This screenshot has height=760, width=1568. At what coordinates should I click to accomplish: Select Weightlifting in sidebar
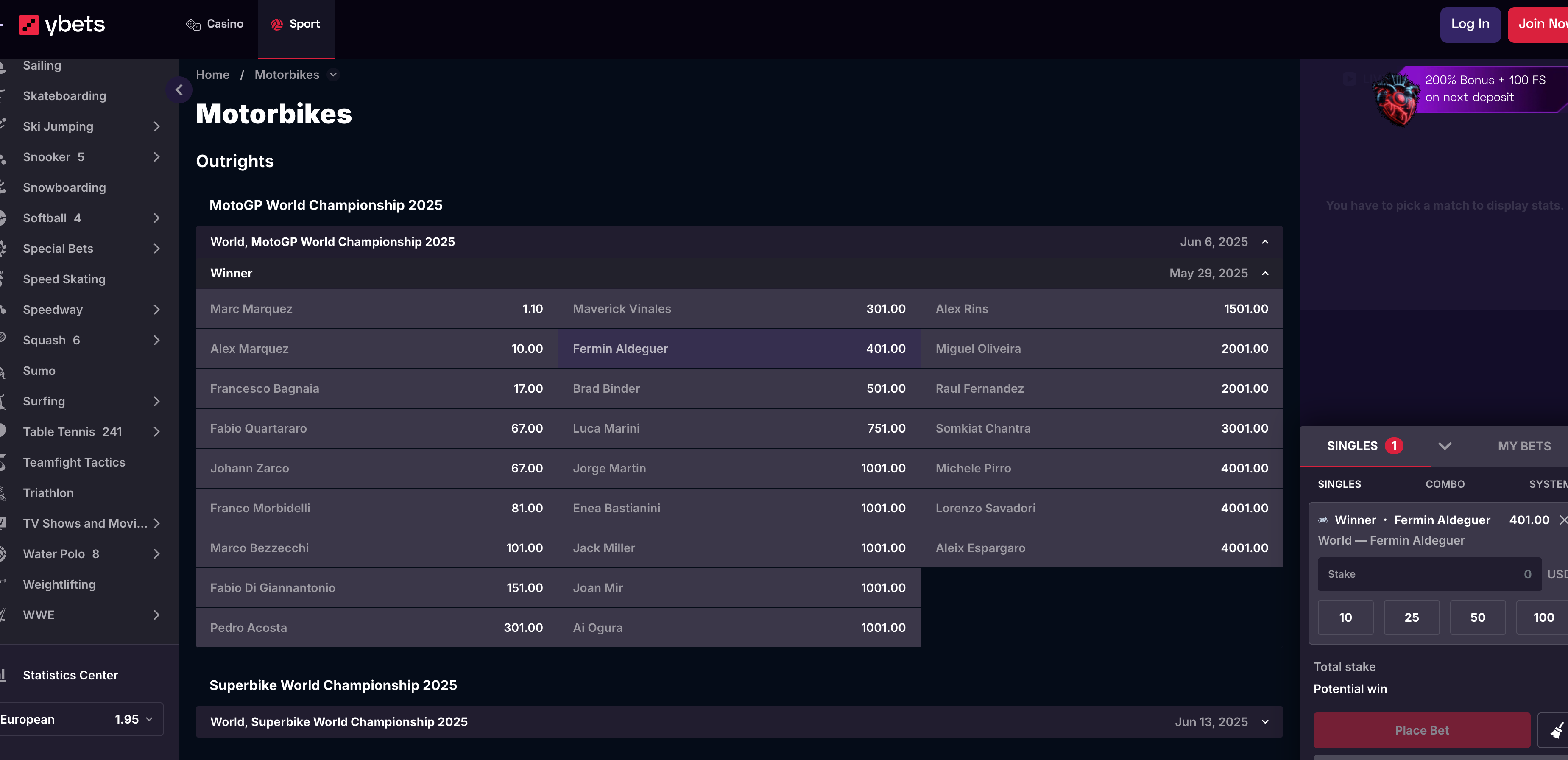59,584
